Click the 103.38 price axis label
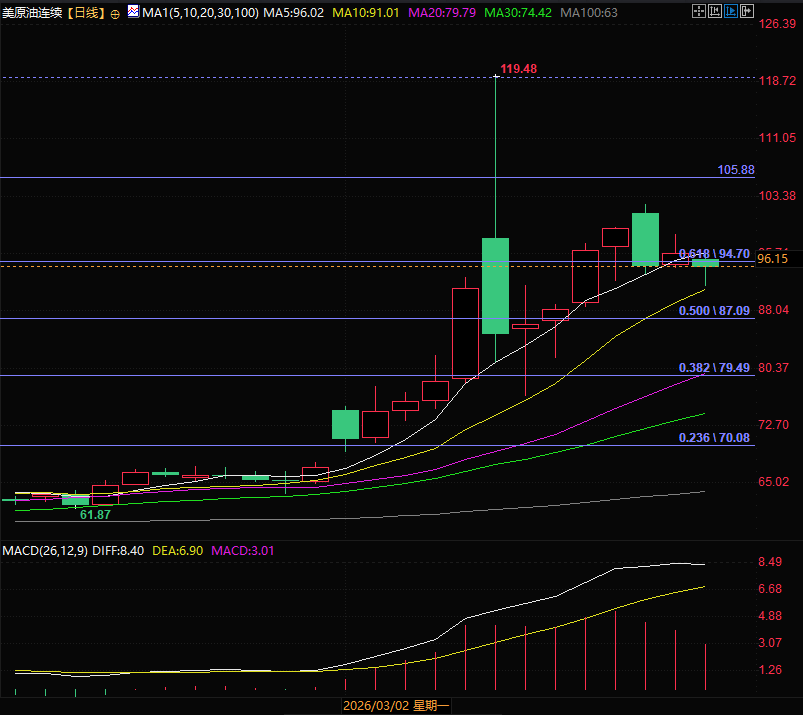803x715 pixels. [x=777, y=195]
